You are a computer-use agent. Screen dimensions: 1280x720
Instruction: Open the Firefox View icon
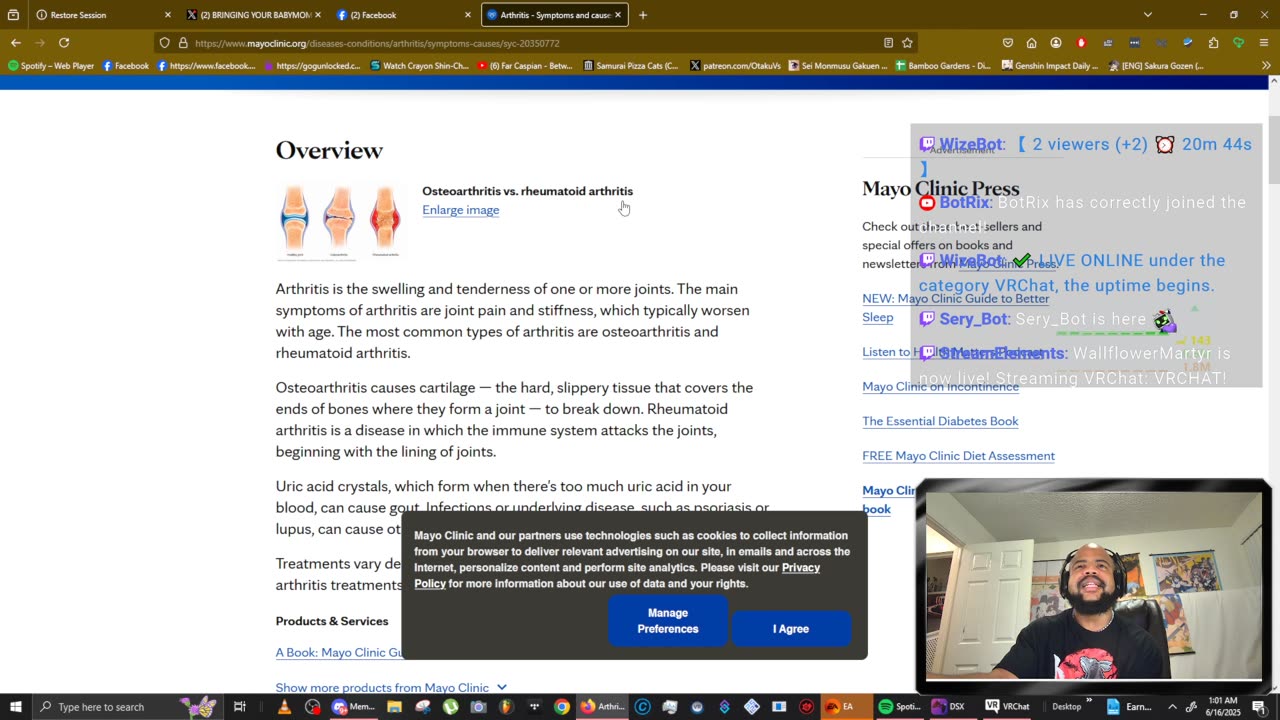[x=13, y=15]
